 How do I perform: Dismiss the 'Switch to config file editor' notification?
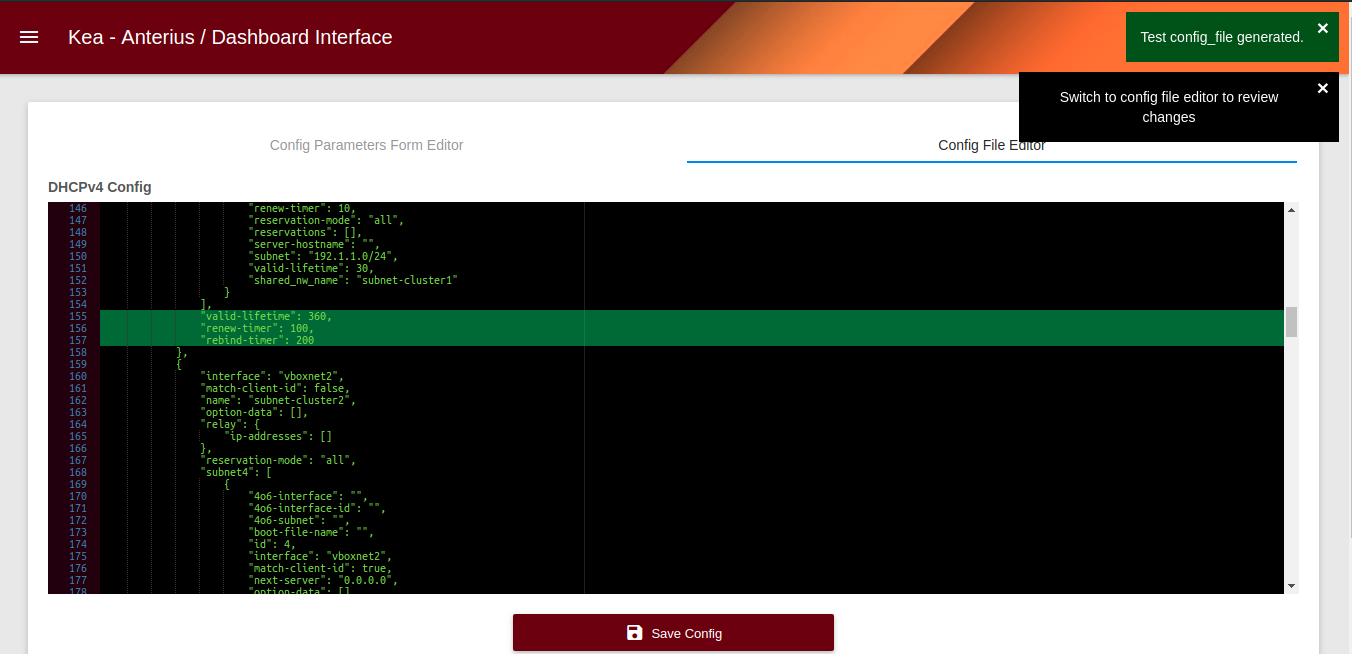point(1323,88)
